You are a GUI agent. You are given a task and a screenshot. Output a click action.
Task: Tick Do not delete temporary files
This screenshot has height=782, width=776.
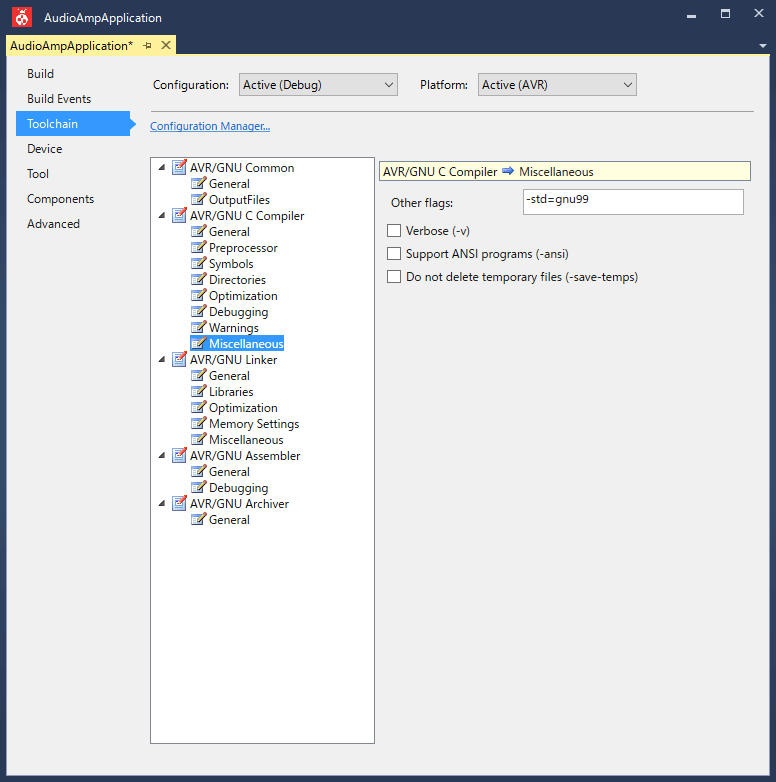pyautogui.click(x=394, y=276)
